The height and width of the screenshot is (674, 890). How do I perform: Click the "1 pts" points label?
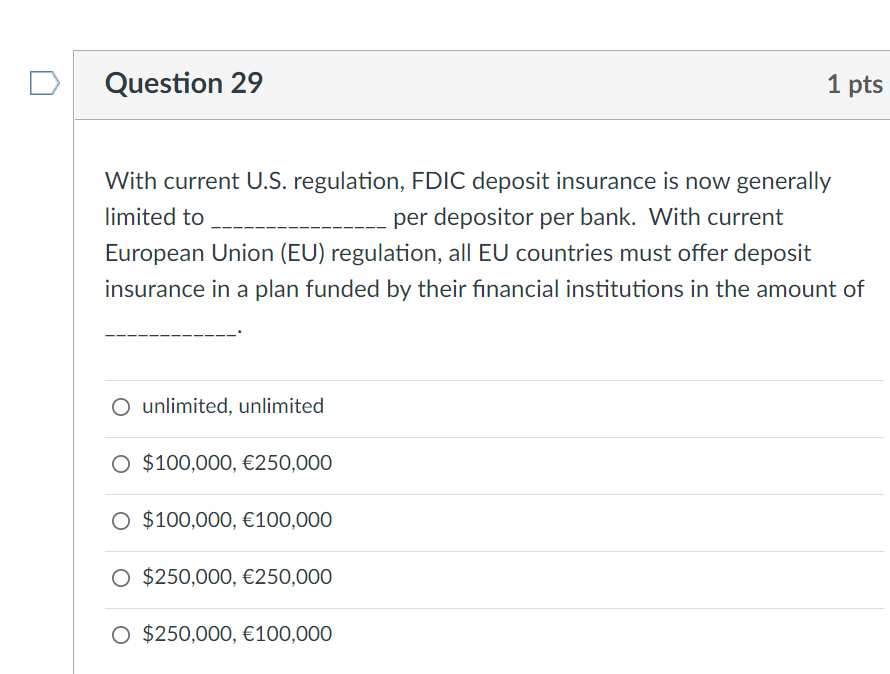854,84
